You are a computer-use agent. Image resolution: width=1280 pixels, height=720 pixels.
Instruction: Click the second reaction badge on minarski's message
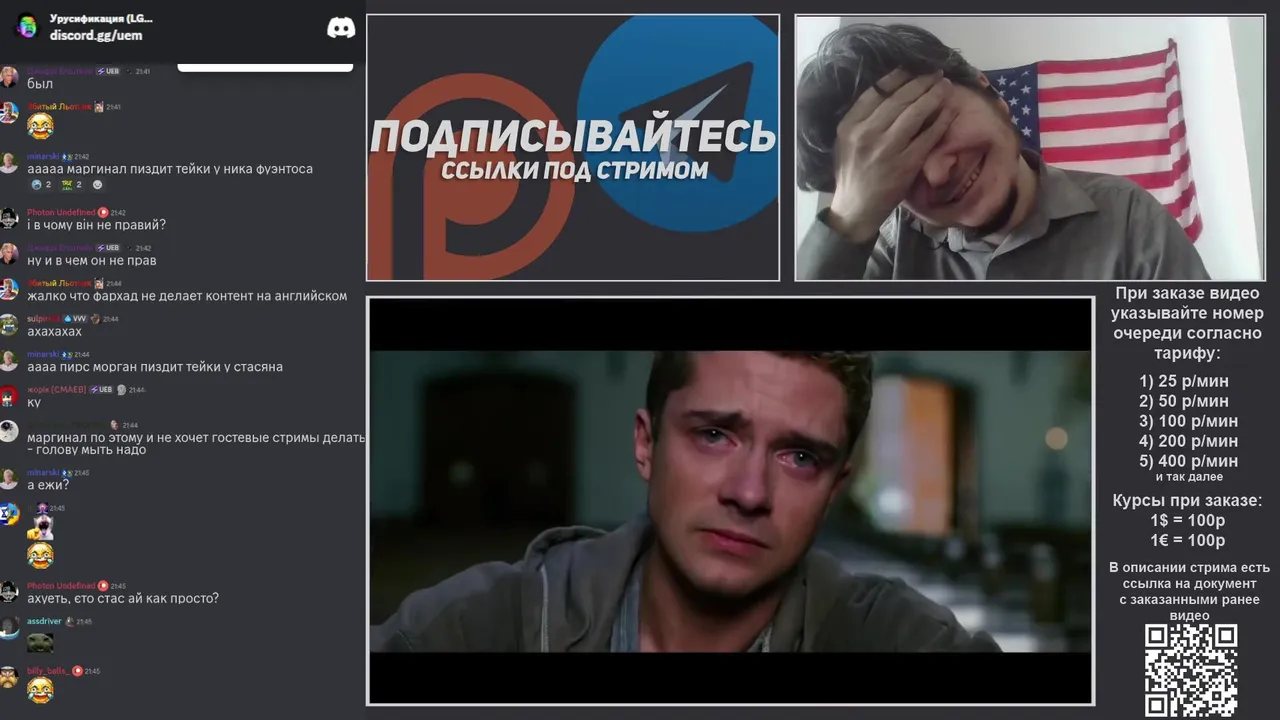pos(71,185)
